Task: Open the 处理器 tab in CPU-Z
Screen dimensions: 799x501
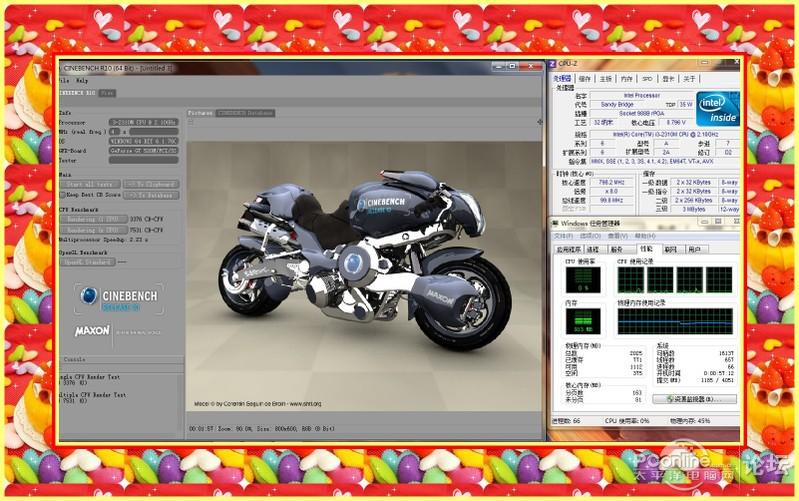Action: click(x=562, y=78)
